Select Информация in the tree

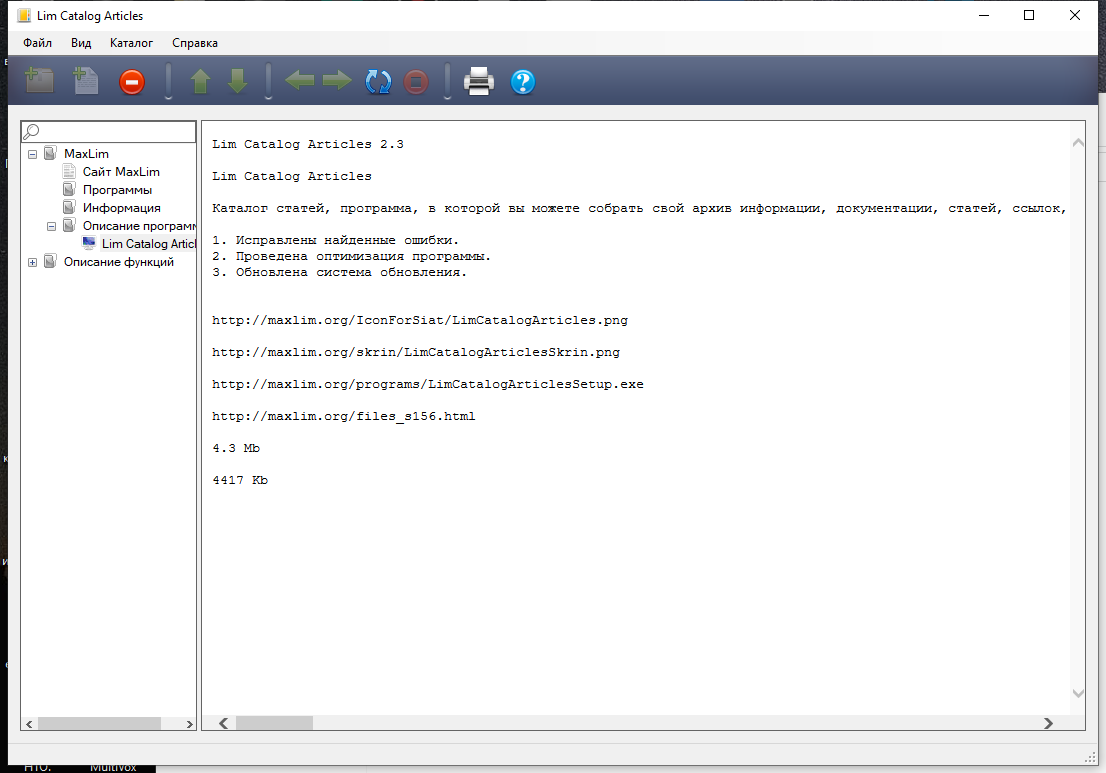pyautogui.click(x=121, y=208)
